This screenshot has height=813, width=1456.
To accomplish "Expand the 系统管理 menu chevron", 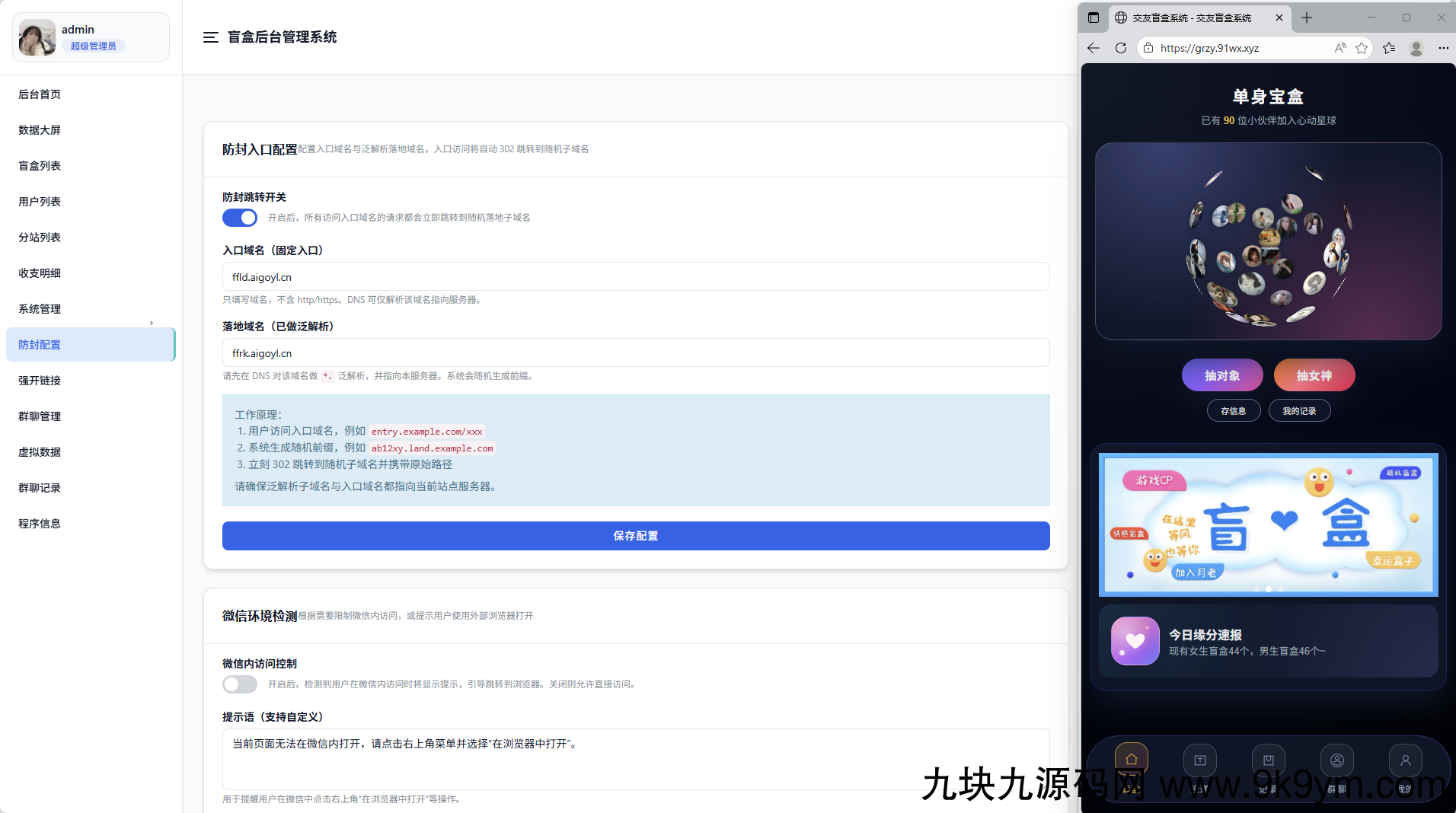I will 151,322.
